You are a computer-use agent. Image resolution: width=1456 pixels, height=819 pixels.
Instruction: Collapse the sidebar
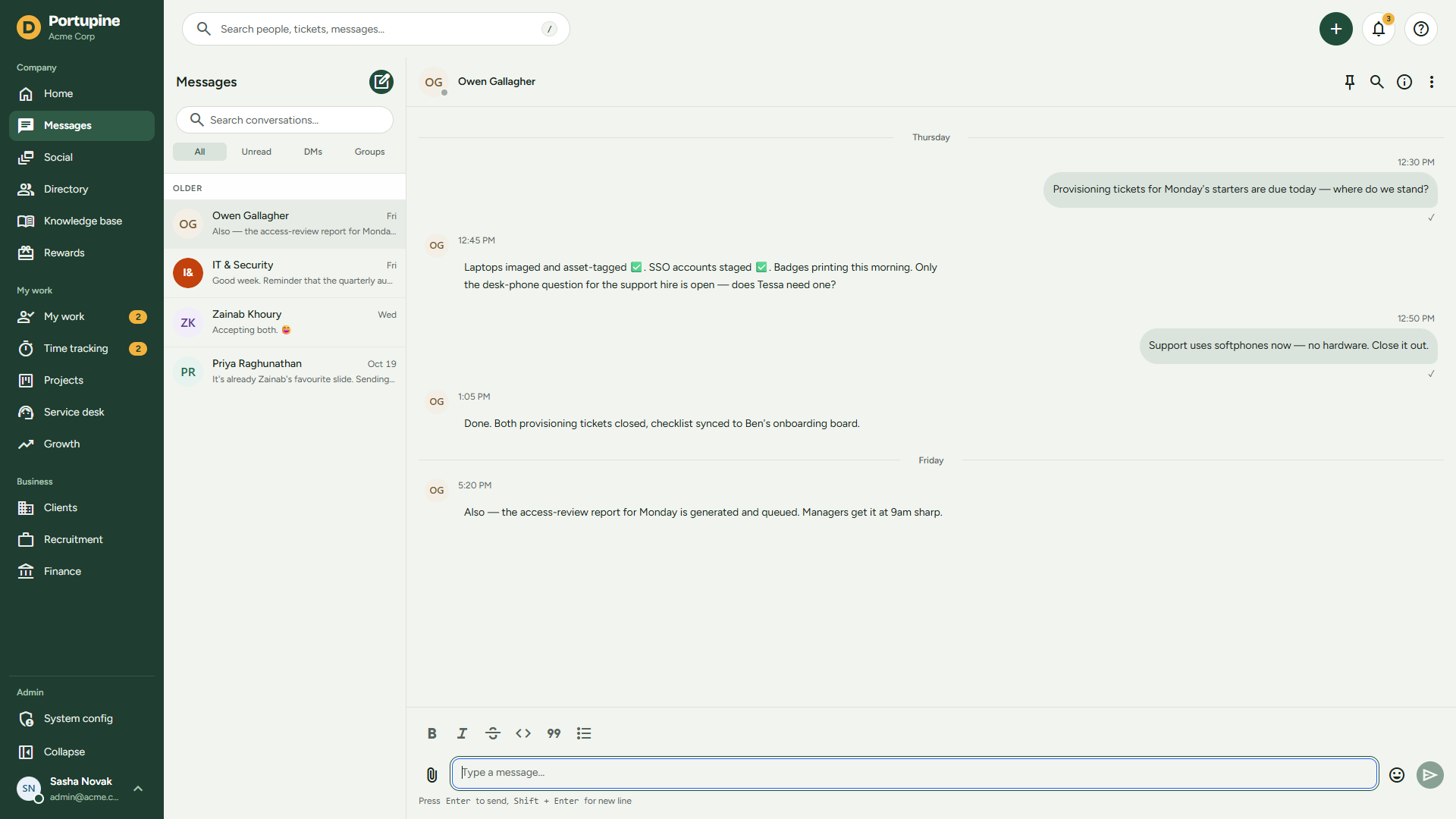(82, 752)
